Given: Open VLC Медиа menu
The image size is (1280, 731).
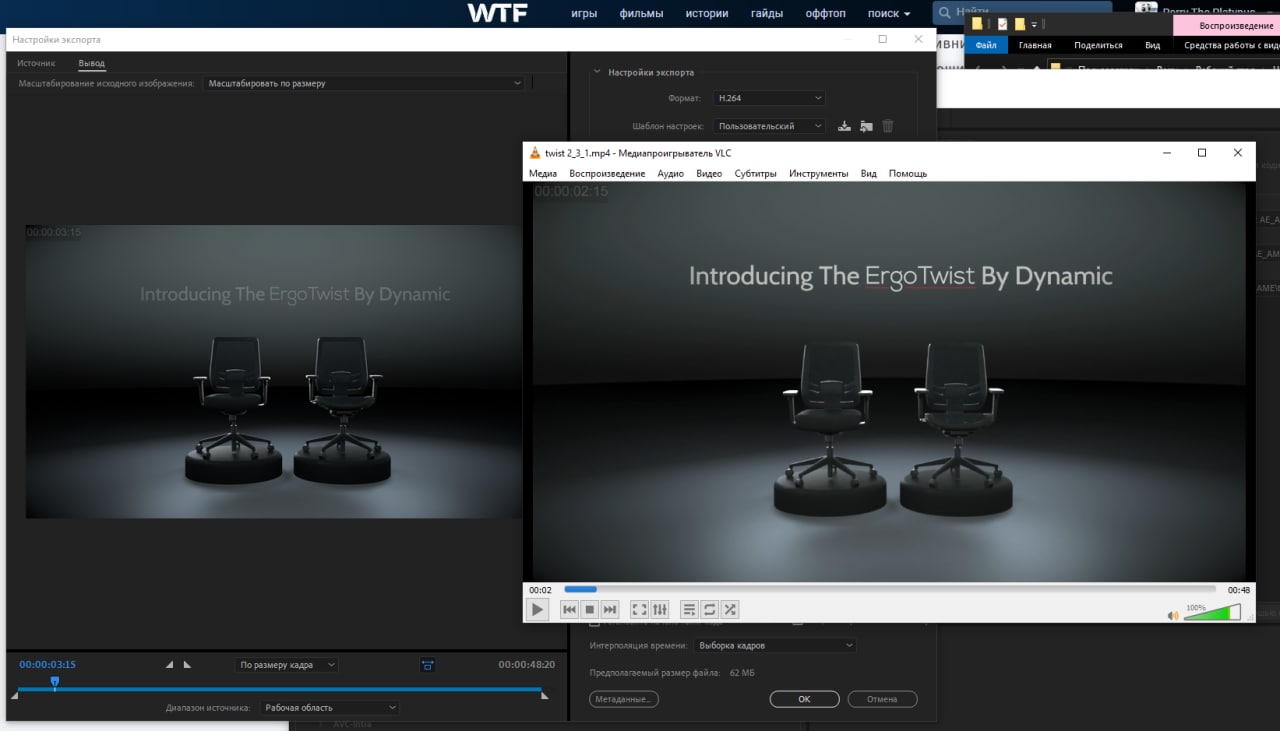Looking at the screenshot, I should click(x=543, y=173).
